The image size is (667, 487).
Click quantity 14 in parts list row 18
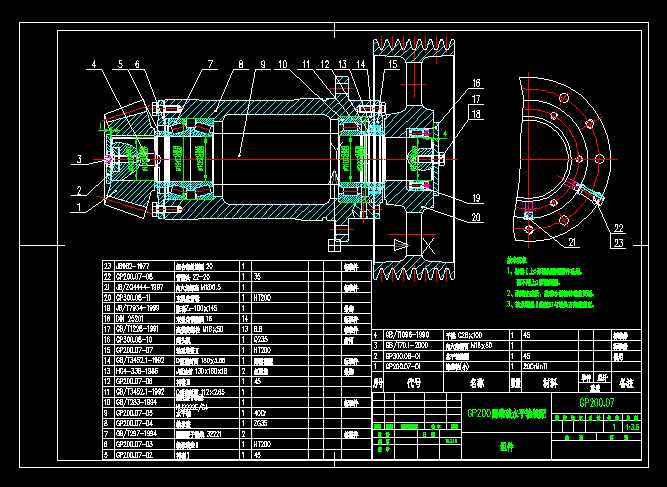click(245, 319)
